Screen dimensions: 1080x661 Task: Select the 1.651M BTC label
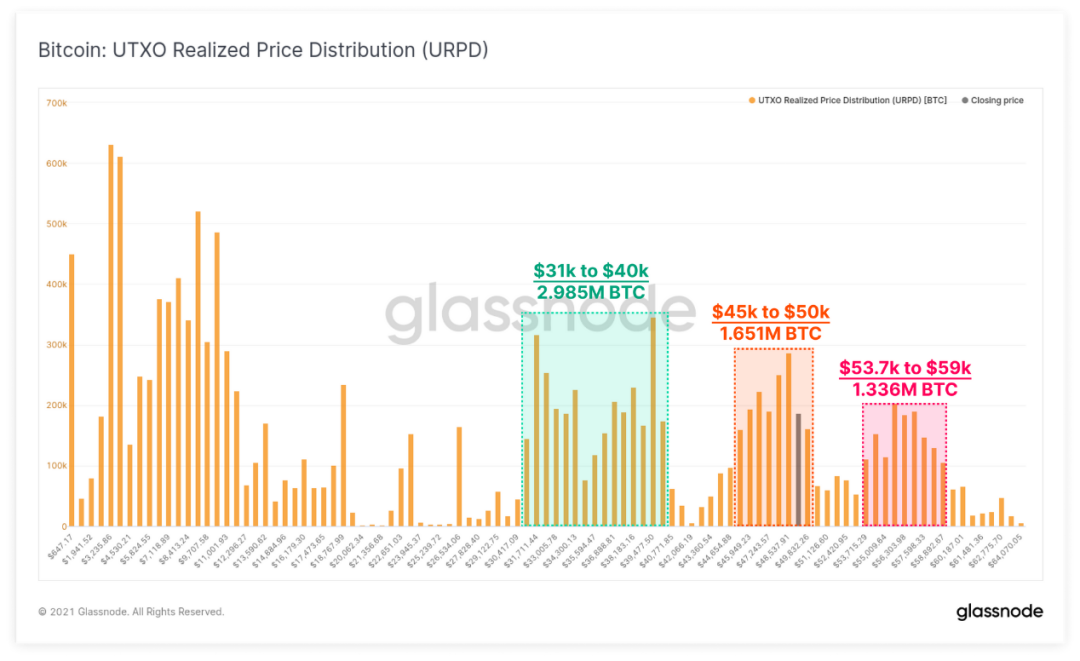[771, 334]
